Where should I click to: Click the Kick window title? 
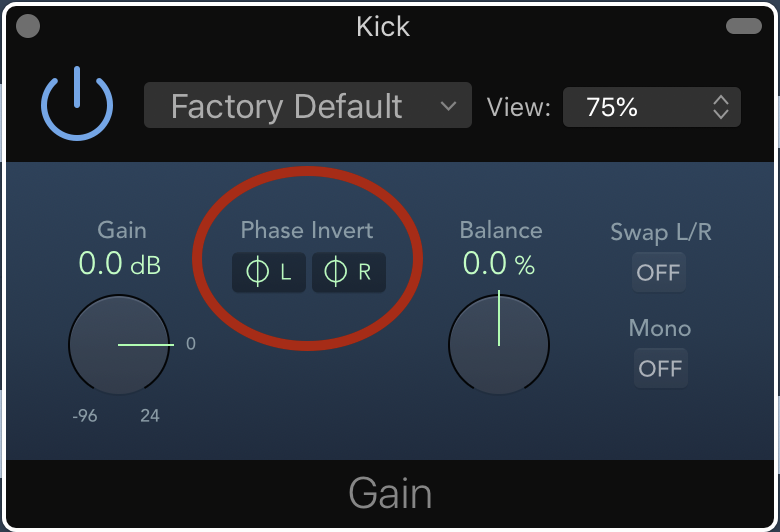click(383, 26)
